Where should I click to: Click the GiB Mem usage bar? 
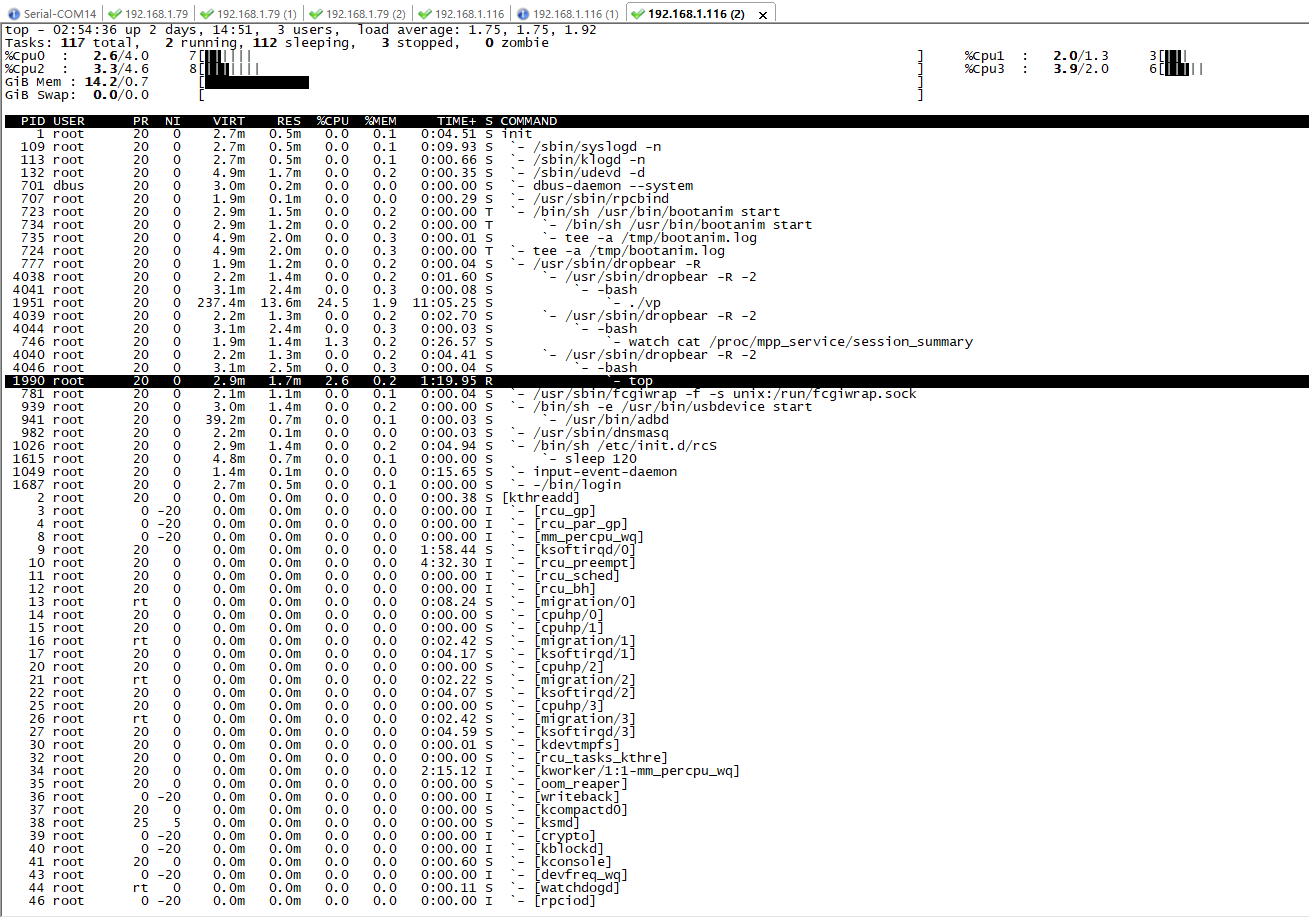257,82
